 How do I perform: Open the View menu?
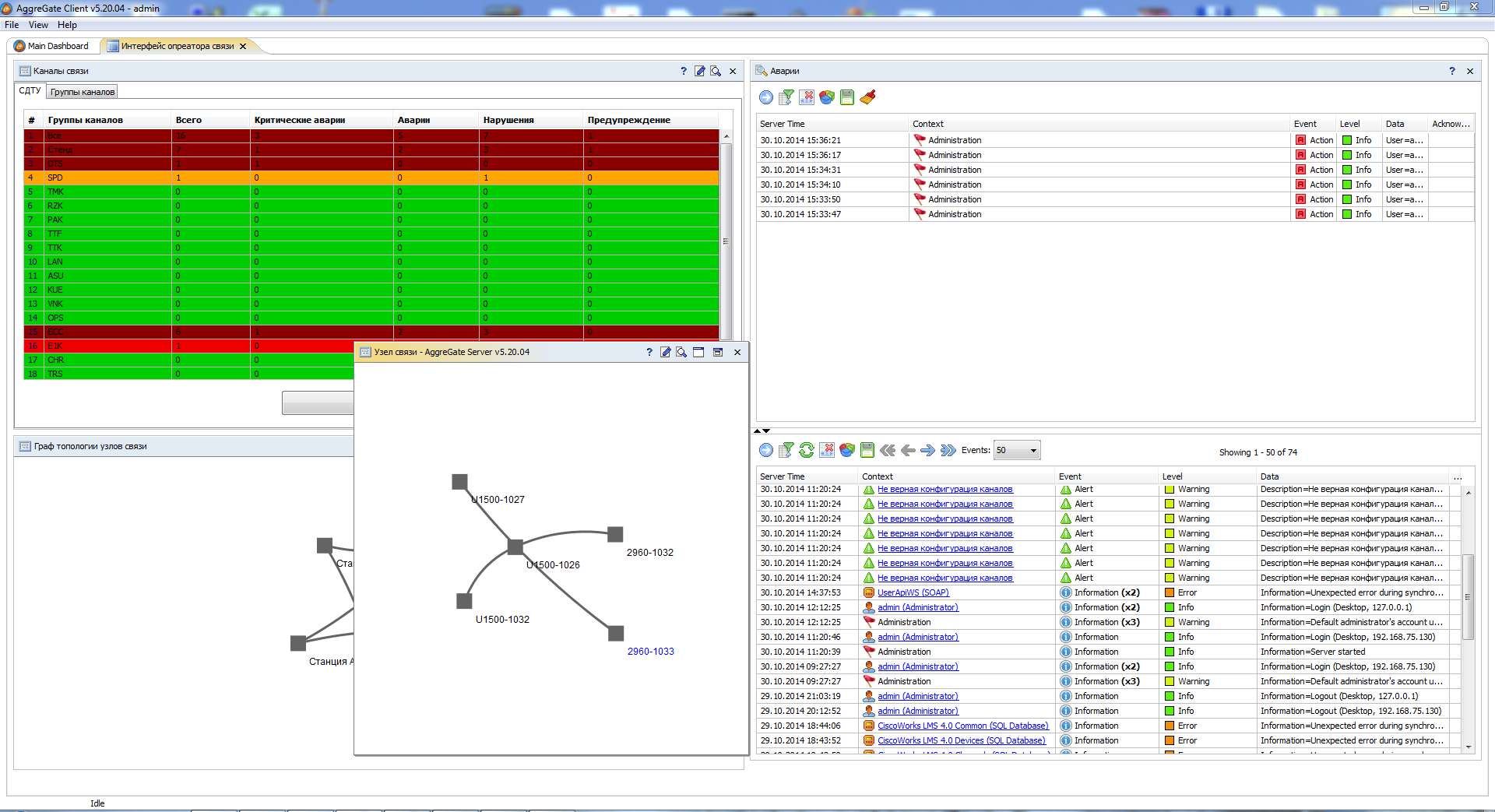(x=37, y=24)
